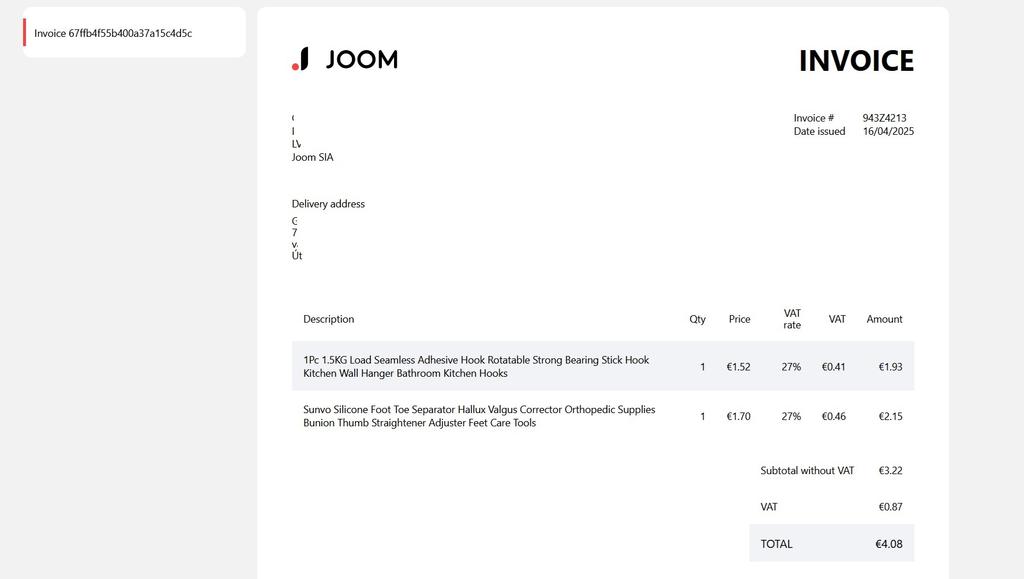Viewport: 1024px width, 579px height.
Task: Click the Delivery address label
Action: click(x=328, y=204)
